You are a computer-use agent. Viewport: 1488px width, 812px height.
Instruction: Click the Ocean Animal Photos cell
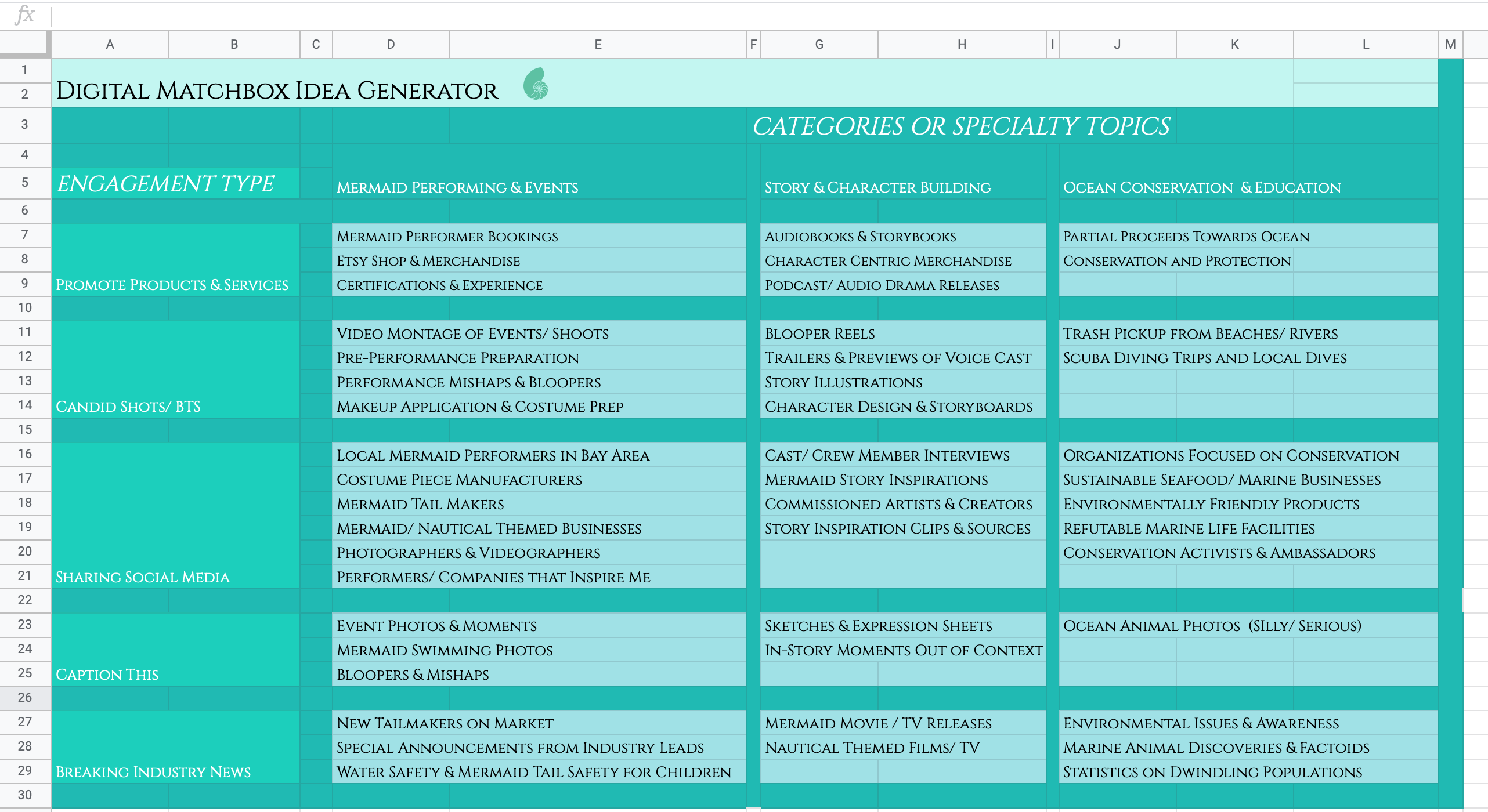pos(1248,626)
